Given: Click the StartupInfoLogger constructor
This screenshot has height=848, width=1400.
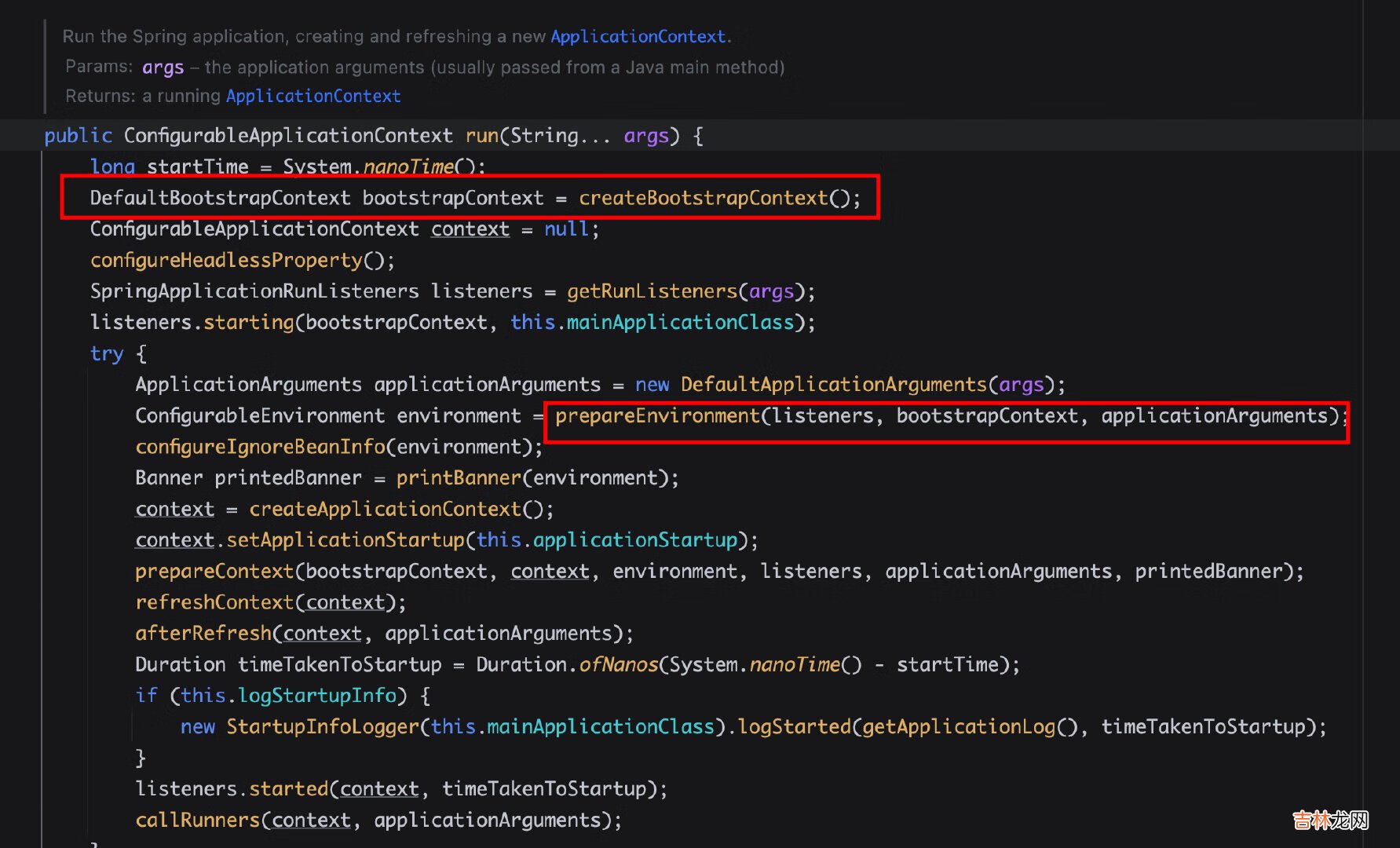Looking at the screenshot, I should (323, 727).
